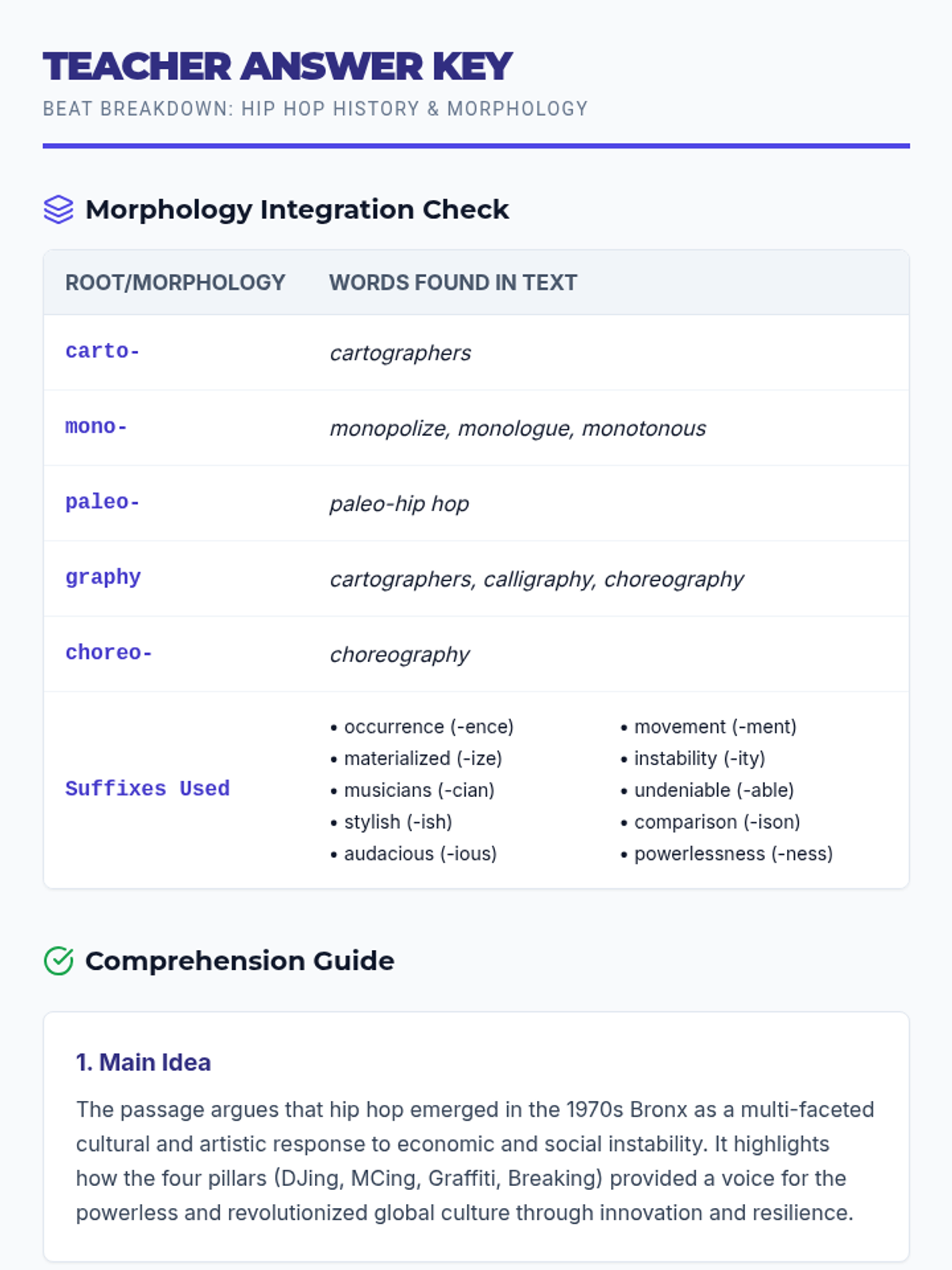
Task: Click the 1. Main Idea heading
Action: tap(144, 1062)
